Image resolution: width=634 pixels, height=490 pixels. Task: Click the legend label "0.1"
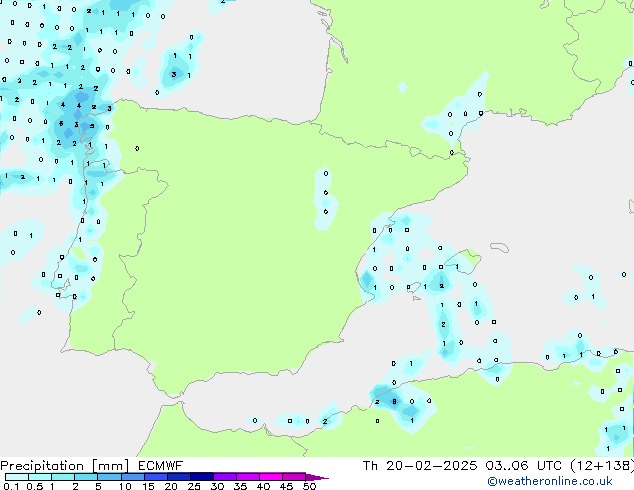click(x=11, y=486)
